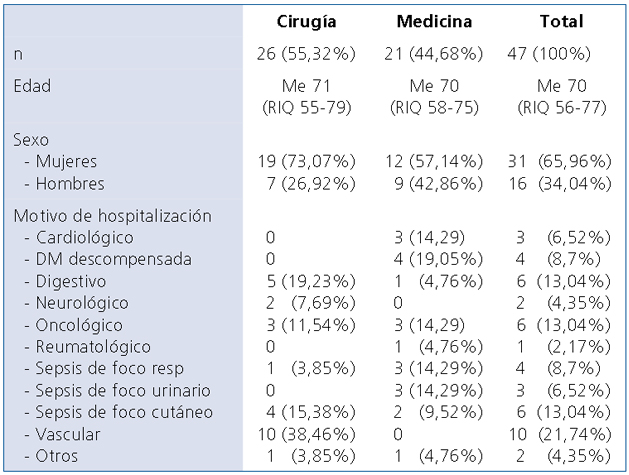Click the Medicina column header
The height and width of the screenshot is (475, 629).
[434, 21]
